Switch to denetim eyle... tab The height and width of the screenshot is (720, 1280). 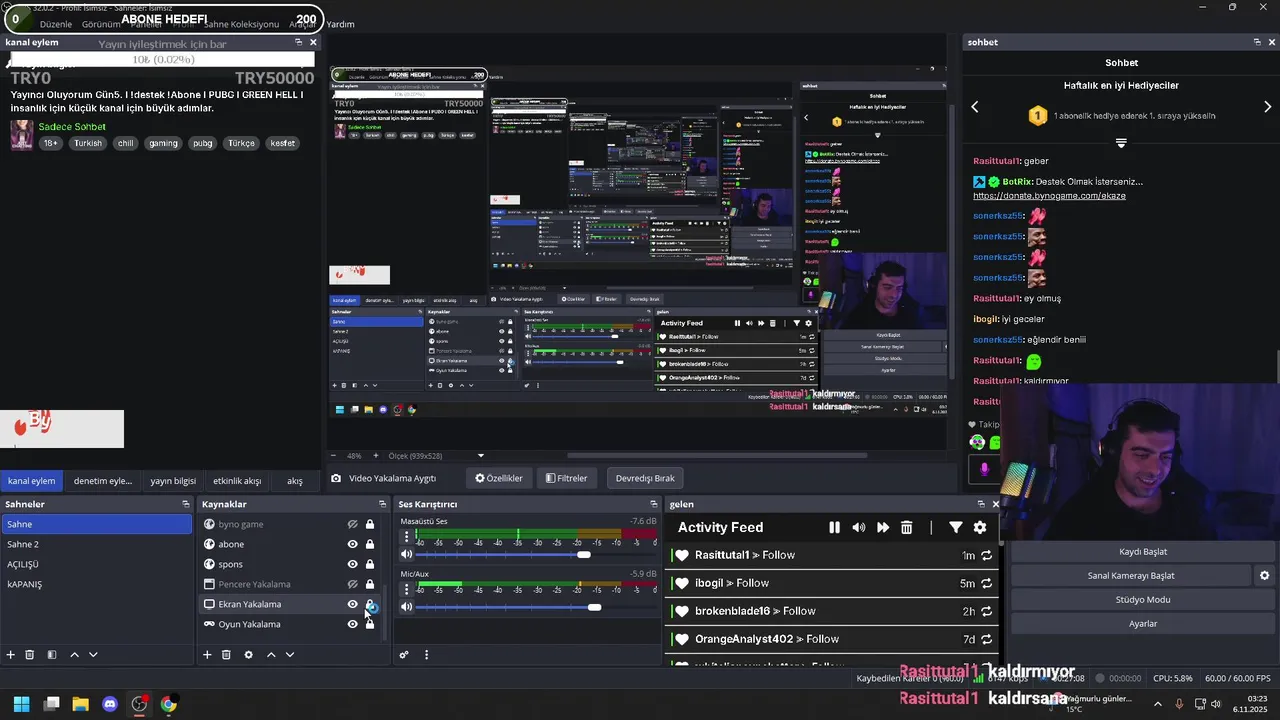pyautogui.click(x=103, y=481)
